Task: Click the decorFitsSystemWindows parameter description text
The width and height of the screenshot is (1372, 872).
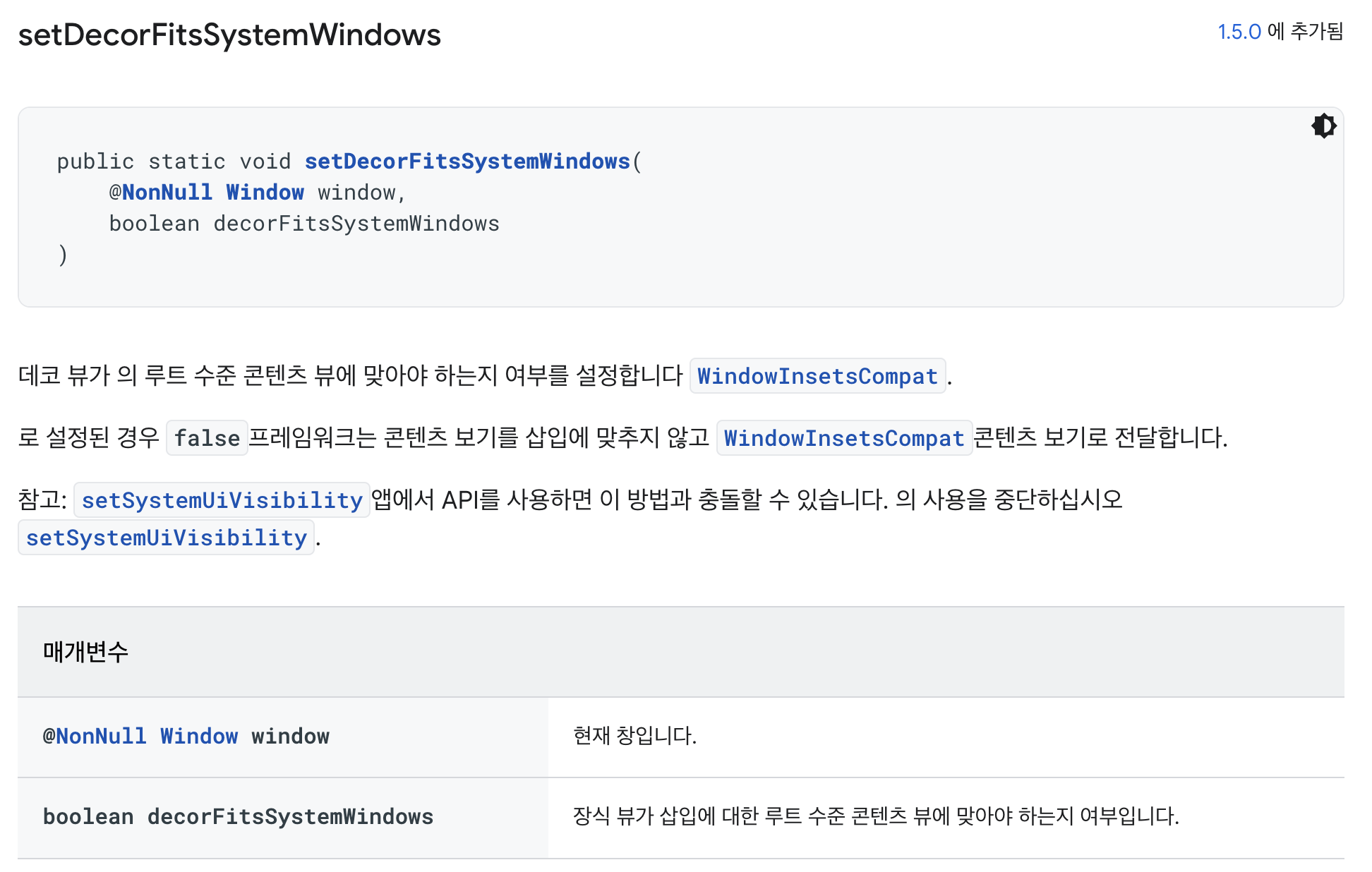Action: click(875, 816)
